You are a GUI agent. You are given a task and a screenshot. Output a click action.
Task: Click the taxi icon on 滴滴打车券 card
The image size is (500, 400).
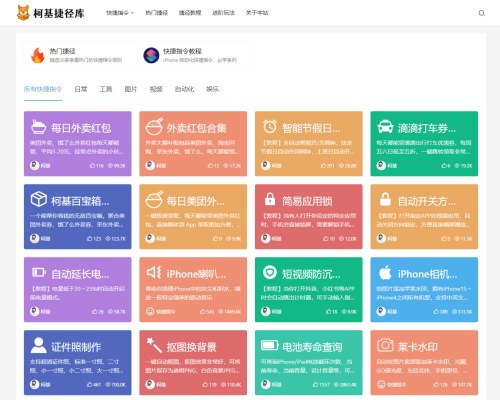click(385, 127)
